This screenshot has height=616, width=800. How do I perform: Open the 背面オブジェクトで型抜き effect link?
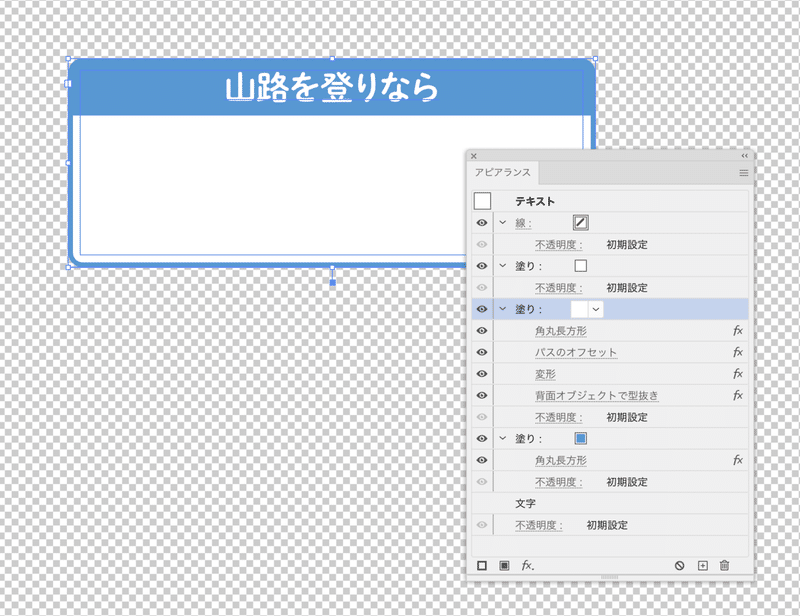[x=596, y=396]
